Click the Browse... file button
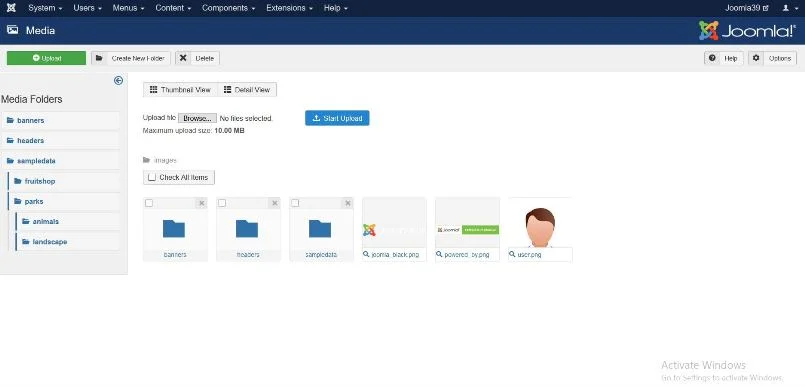 coord(197,118)
